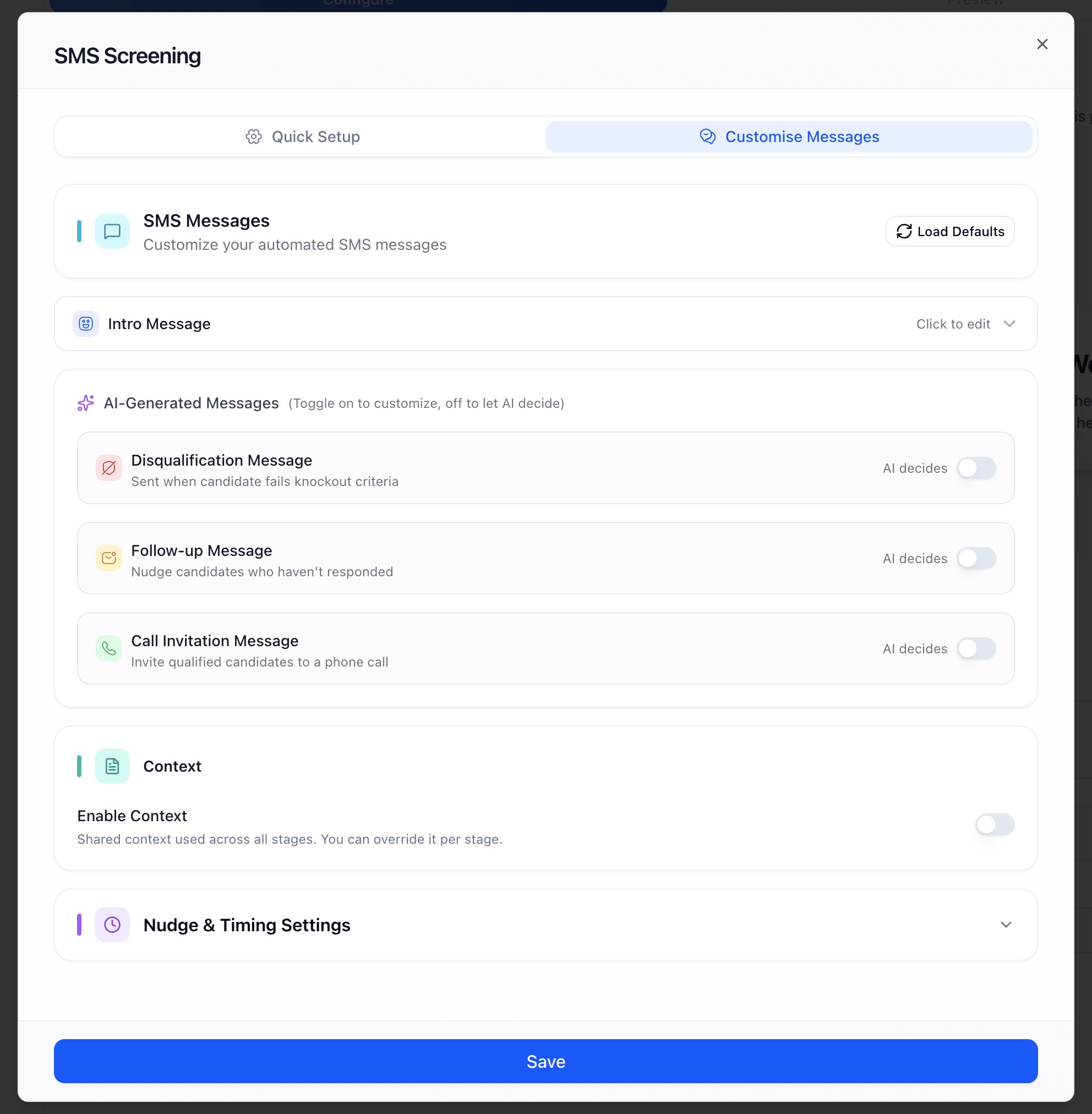Click the red Disqualification Message icon

[109, 468]
